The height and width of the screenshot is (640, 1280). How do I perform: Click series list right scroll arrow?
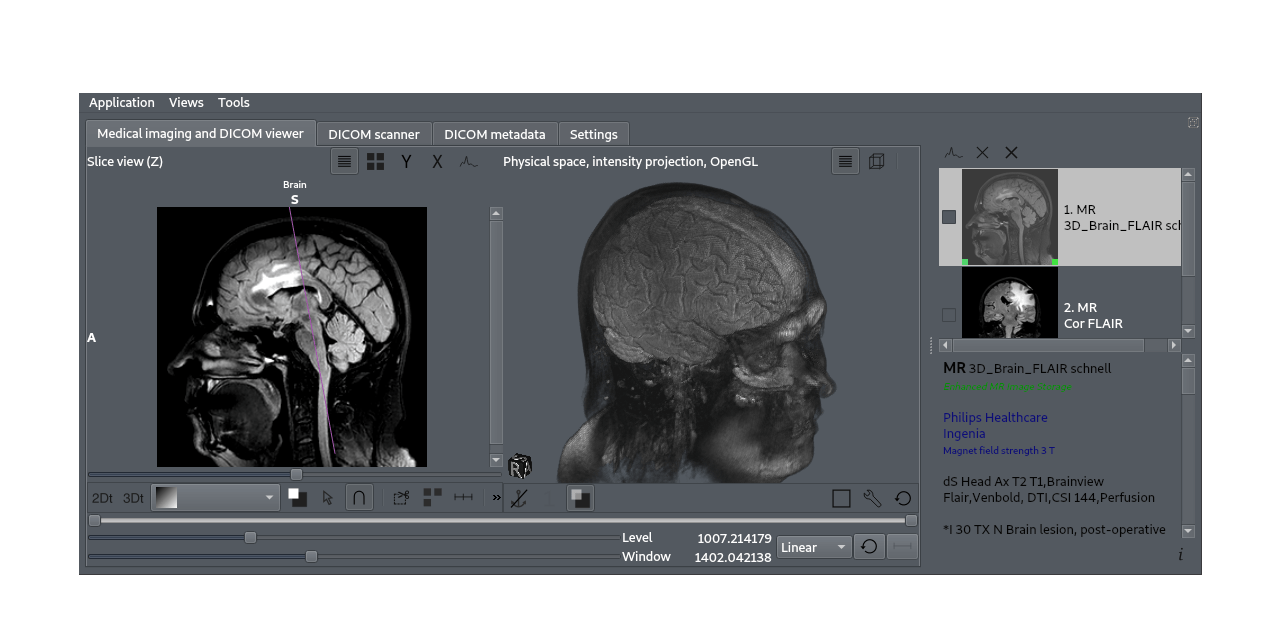coord(1174,345)
